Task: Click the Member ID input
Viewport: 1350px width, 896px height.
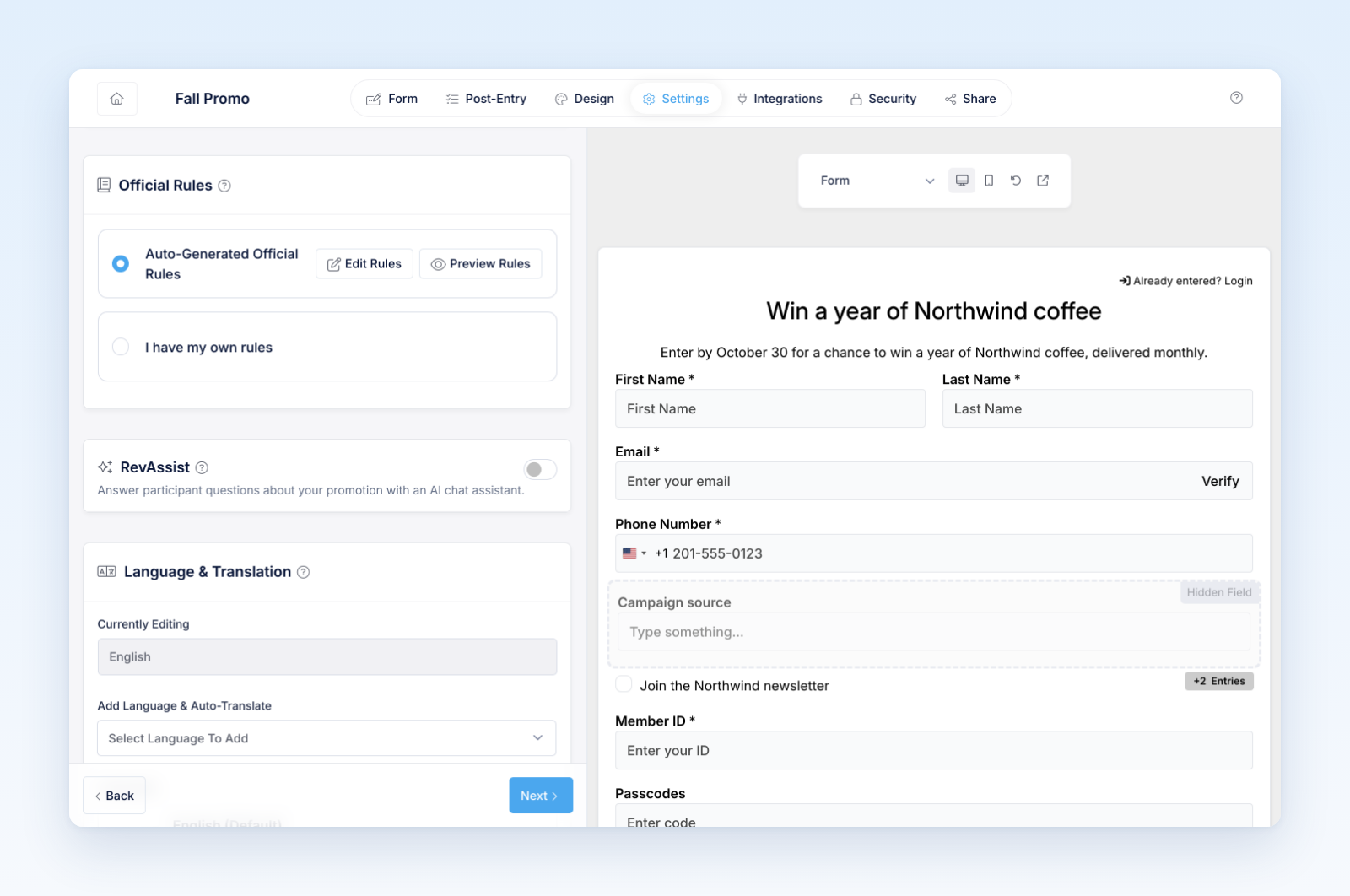Action: click(x=934, y=750)
